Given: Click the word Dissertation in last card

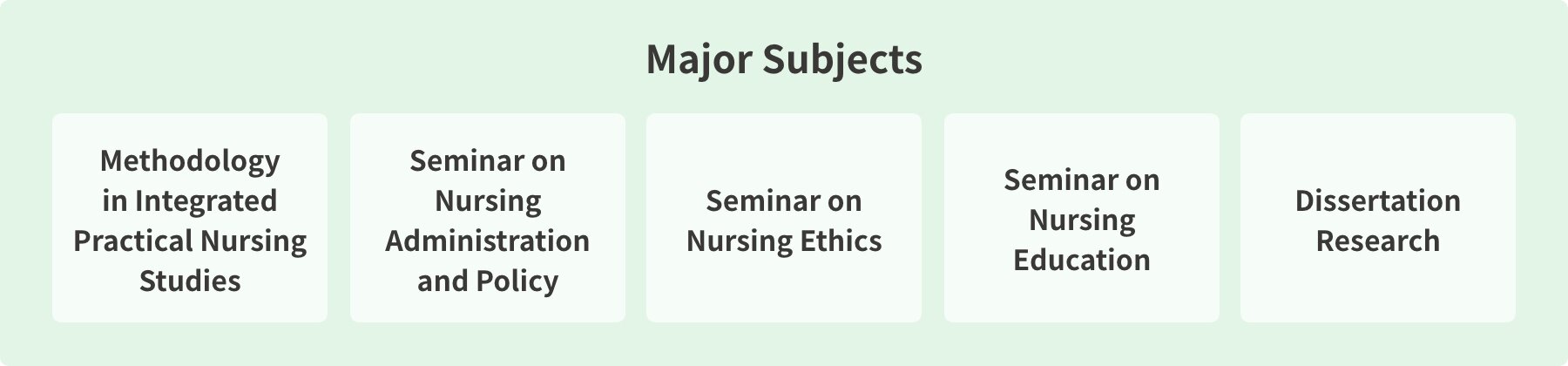Looking at the screenshot, I should (1378, 200).
